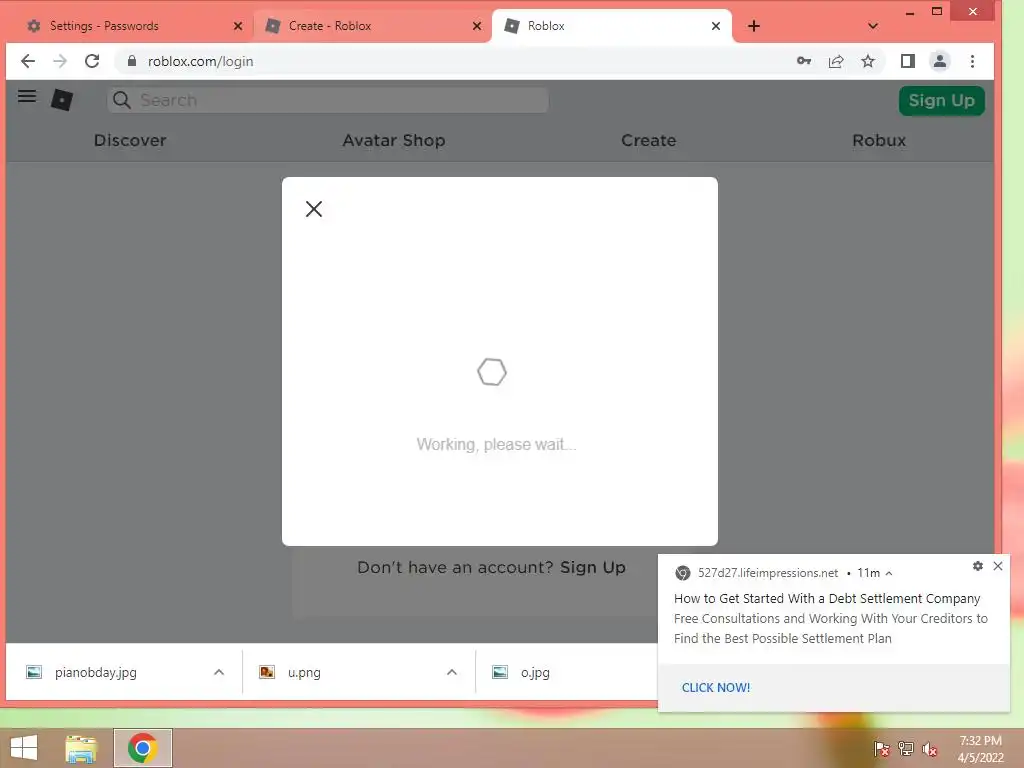Click the Sign Up link below dialog

593,568
